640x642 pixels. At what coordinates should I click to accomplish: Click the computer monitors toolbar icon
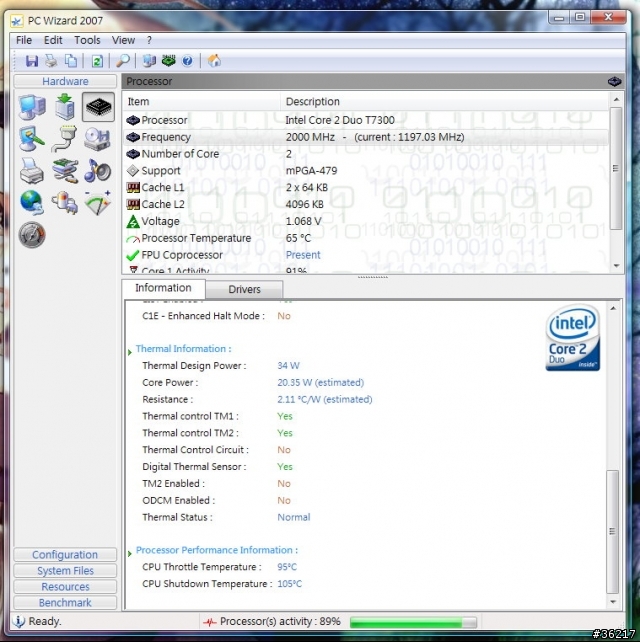[149, 61]
